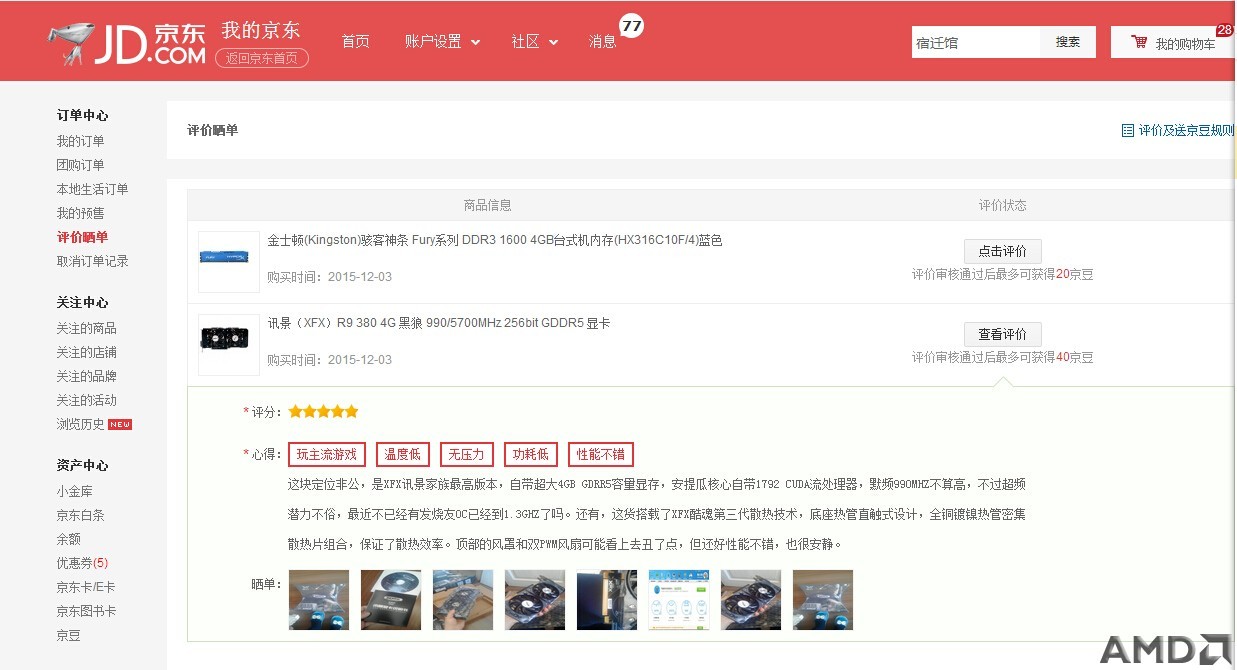Open the Kingston Fury DDR3 product title
This screenshot has width=1237, height=670.
point(494,240)
